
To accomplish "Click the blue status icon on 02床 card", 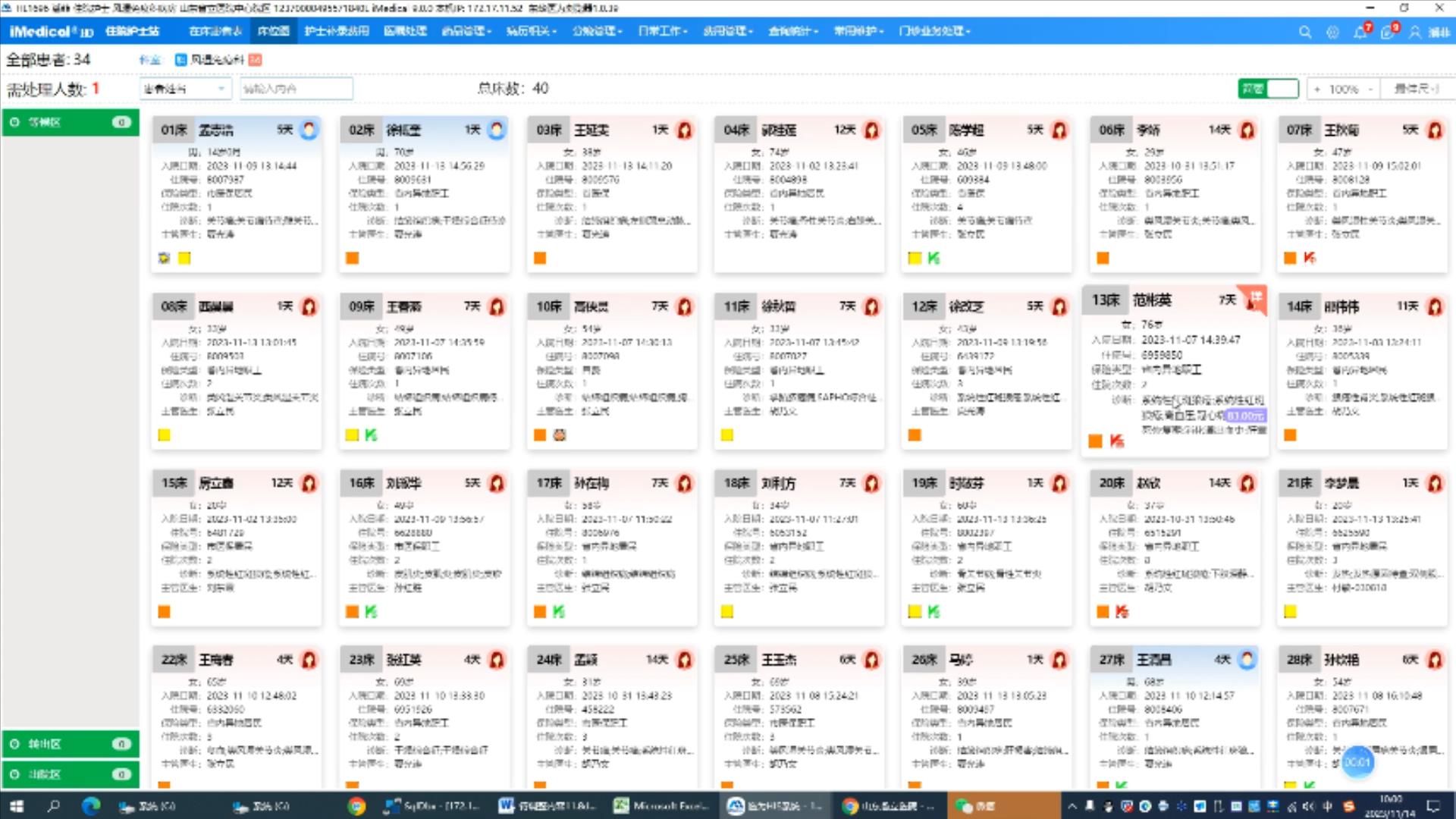I will click(x=497, y=130).
